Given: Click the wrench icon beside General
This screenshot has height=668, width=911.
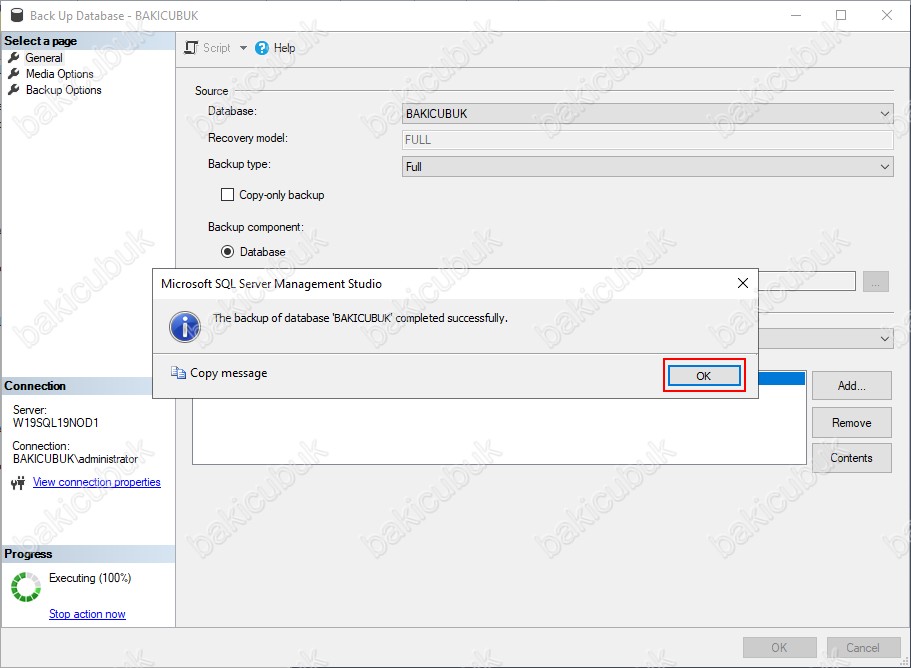Looking at the screenshot, I should tap(14, 58).
